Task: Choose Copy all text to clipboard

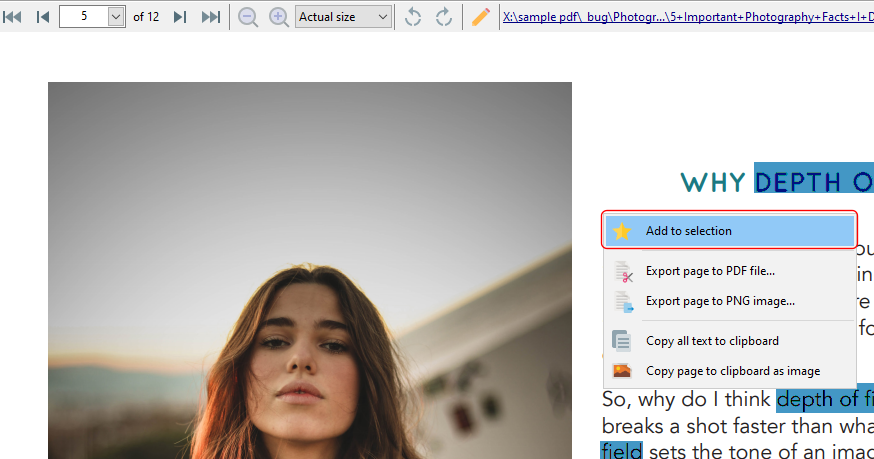Action: tap(712, 341)
